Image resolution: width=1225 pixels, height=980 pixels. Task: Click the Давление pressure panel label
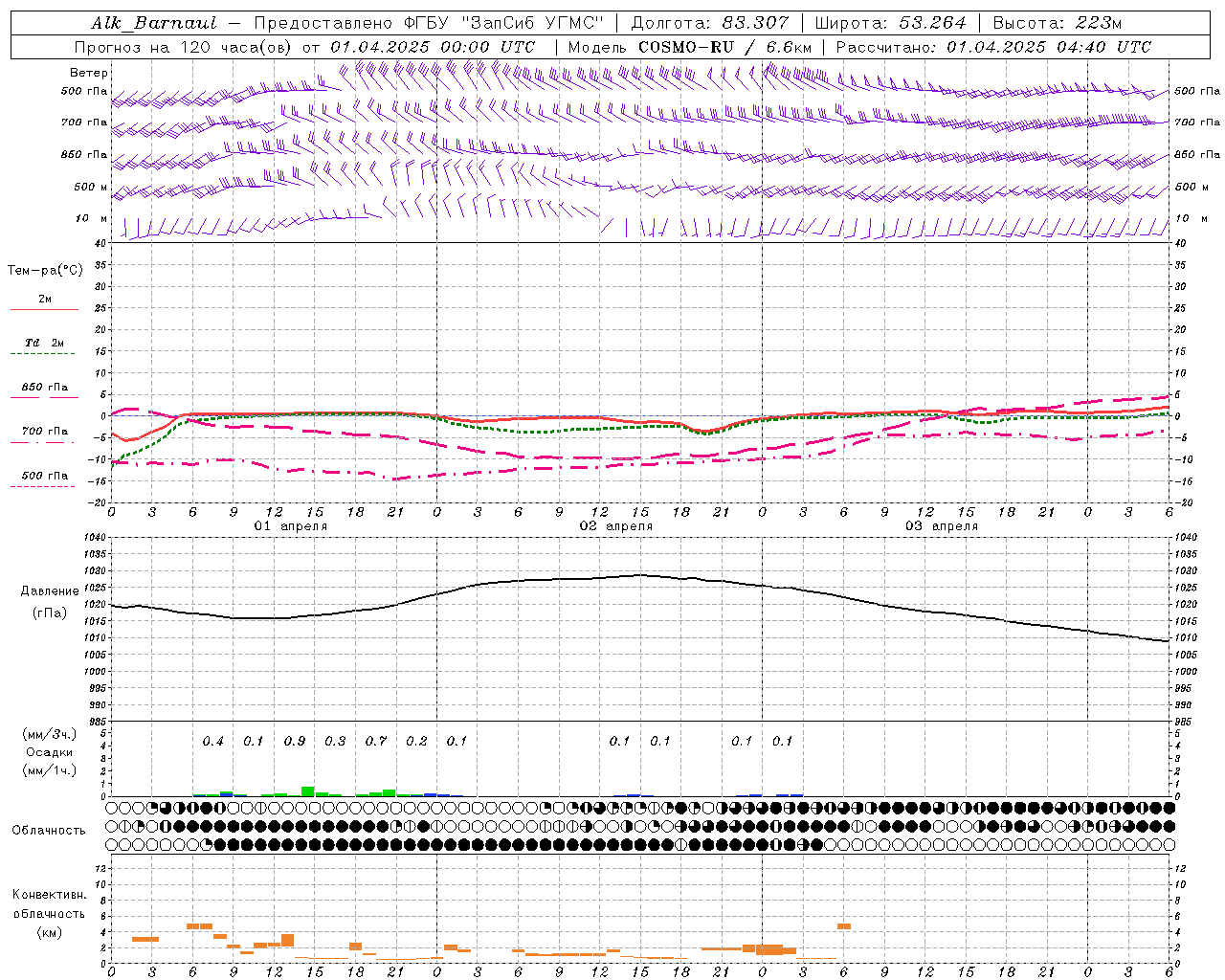pos(50,591)
